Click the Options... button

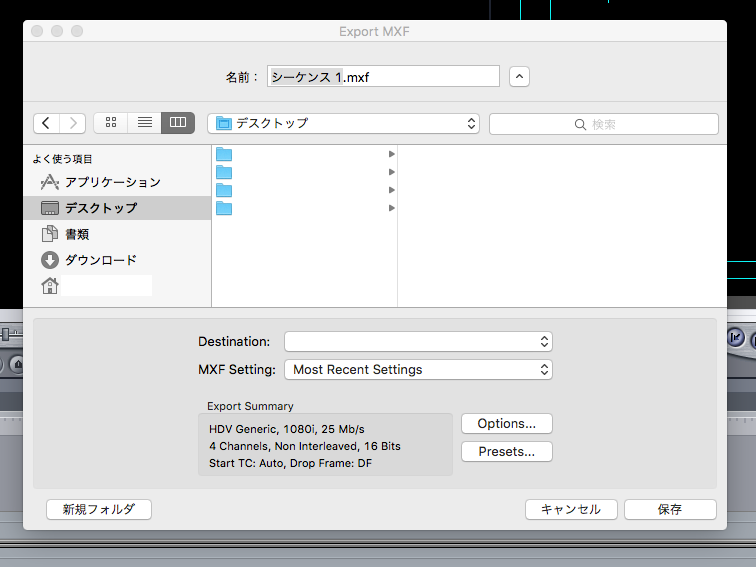506,423
